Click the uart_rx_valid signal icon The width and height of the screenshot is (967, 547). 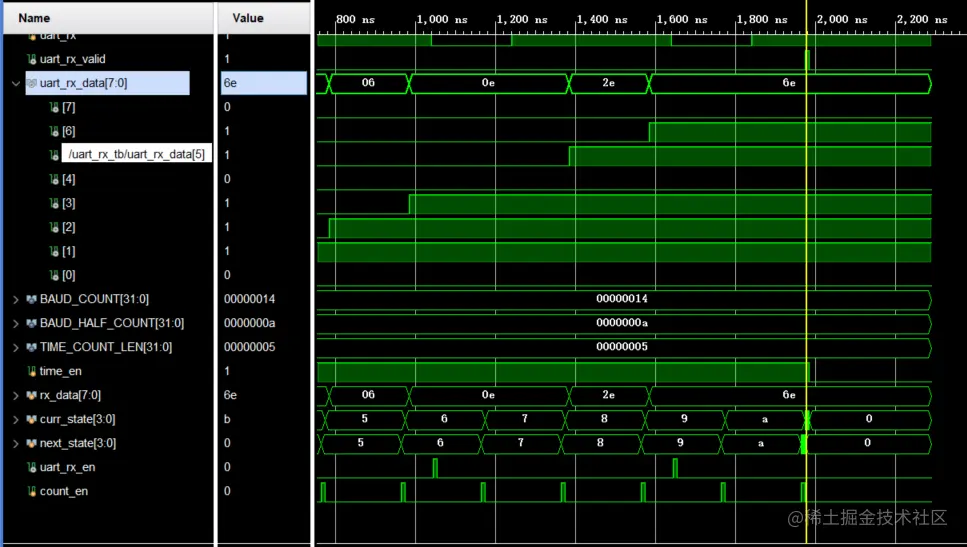coord(31,59)
